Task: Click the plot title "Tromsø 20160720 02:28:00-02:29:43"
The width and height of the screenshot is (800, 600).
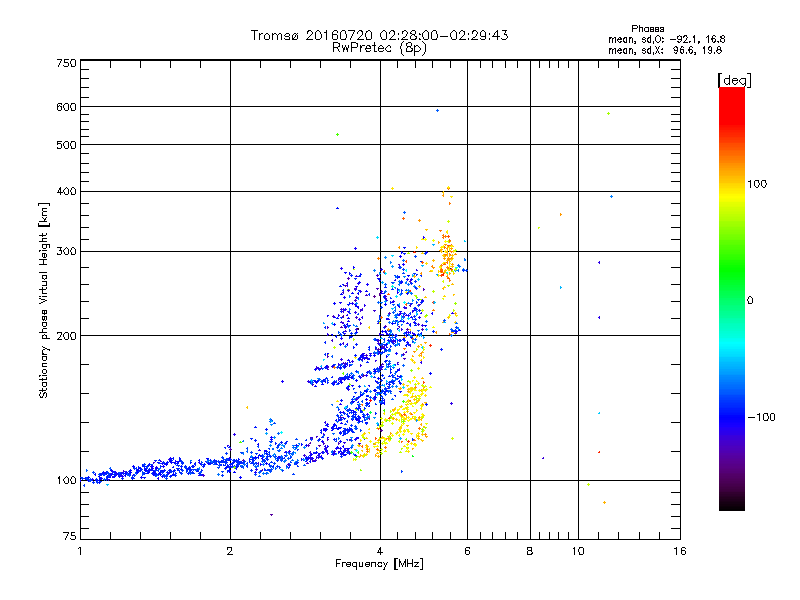Action: coord(380,35)
